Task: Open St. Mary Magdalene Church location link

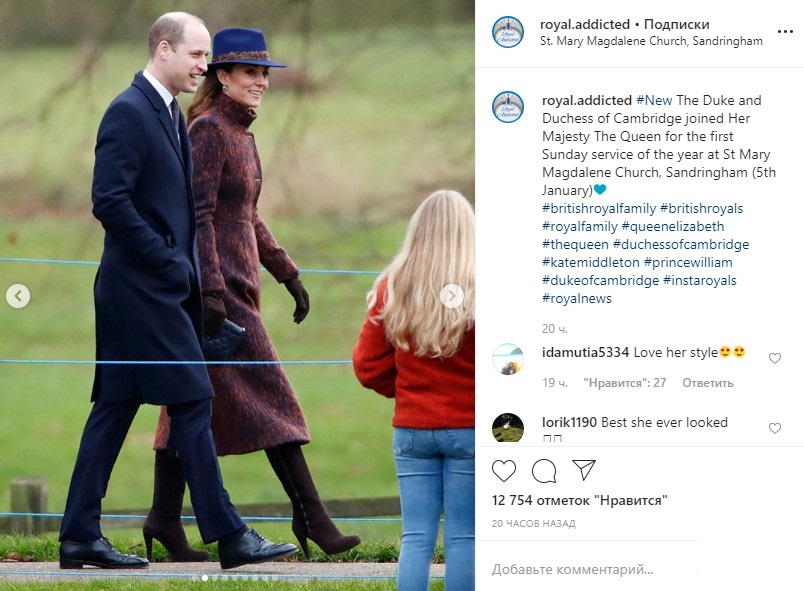Action: coord(651,41)
